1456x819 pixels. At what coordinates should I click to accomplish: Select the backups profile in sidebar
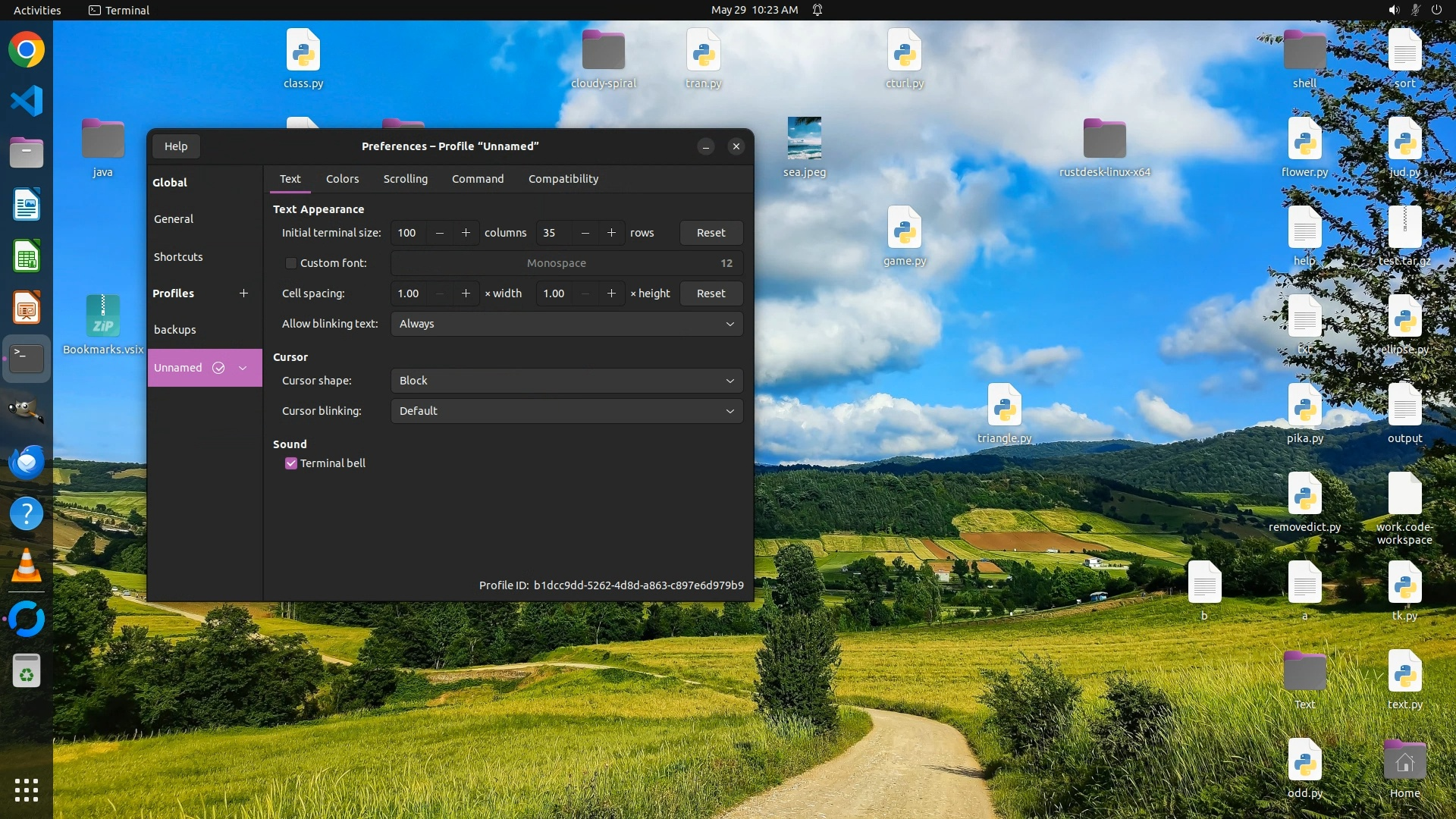tap(175, 330)
